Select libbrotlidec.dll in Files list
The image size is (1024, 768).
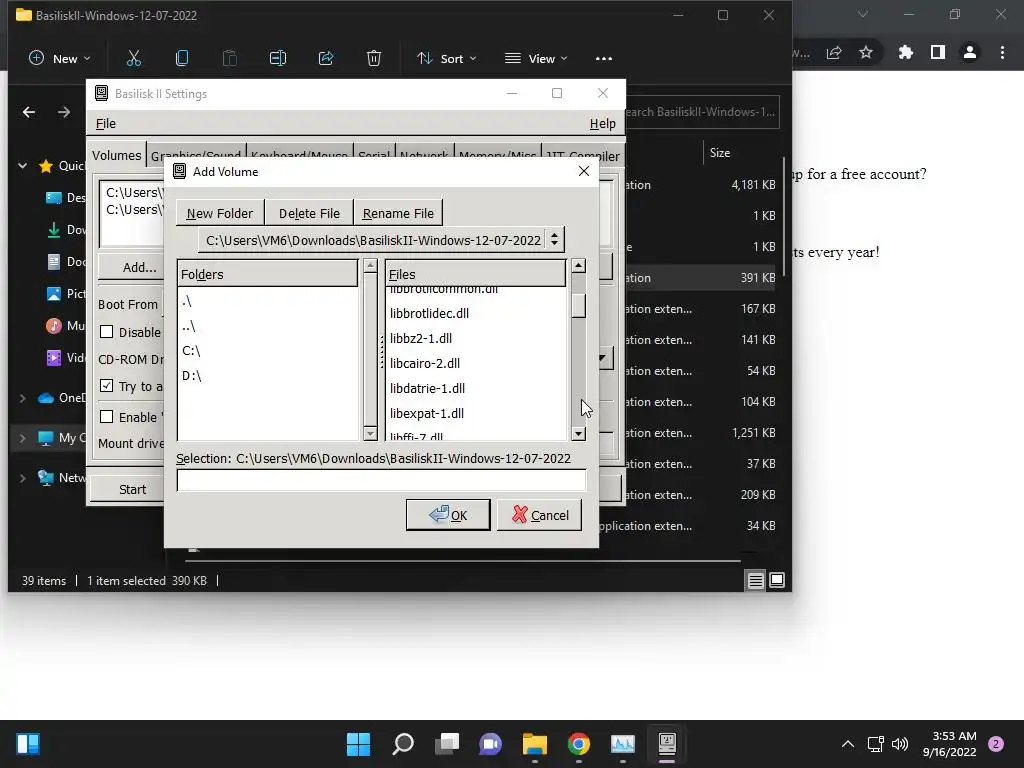coord(476,313)
